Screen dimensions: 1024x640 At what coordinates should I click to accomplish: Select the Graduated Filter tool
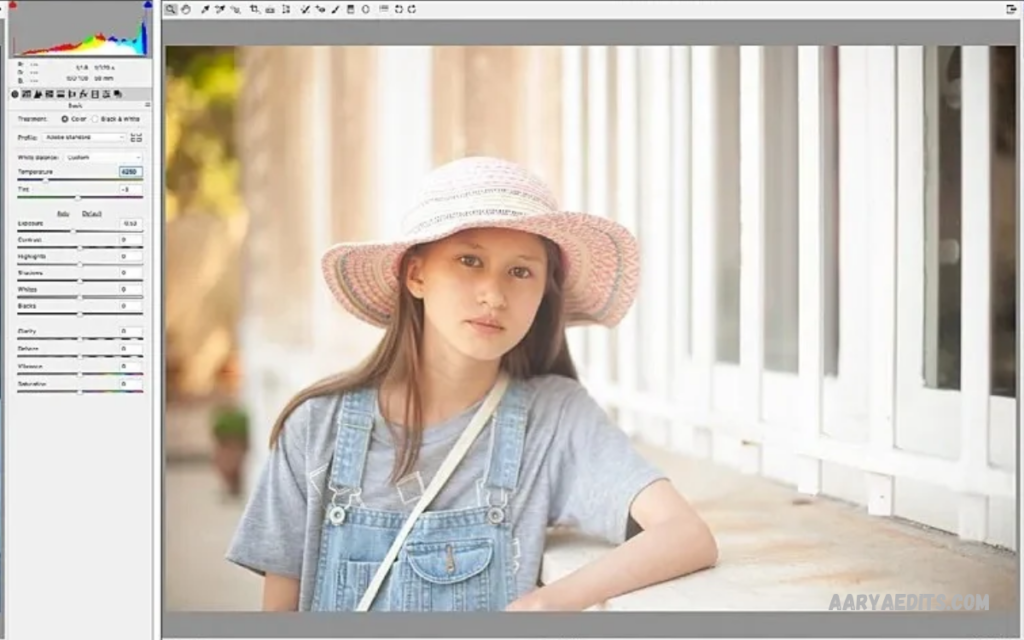350,9
